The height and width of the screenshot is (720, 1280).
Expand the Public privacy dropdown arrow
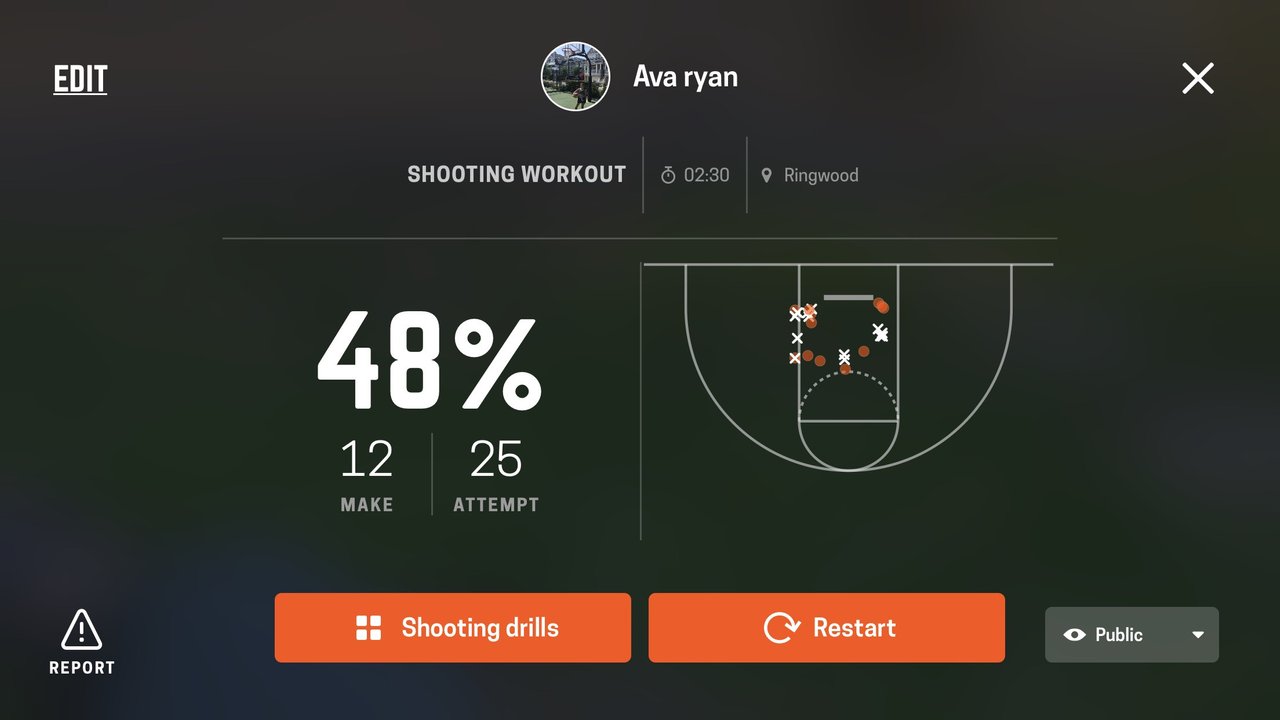[x=1198, y=635]
